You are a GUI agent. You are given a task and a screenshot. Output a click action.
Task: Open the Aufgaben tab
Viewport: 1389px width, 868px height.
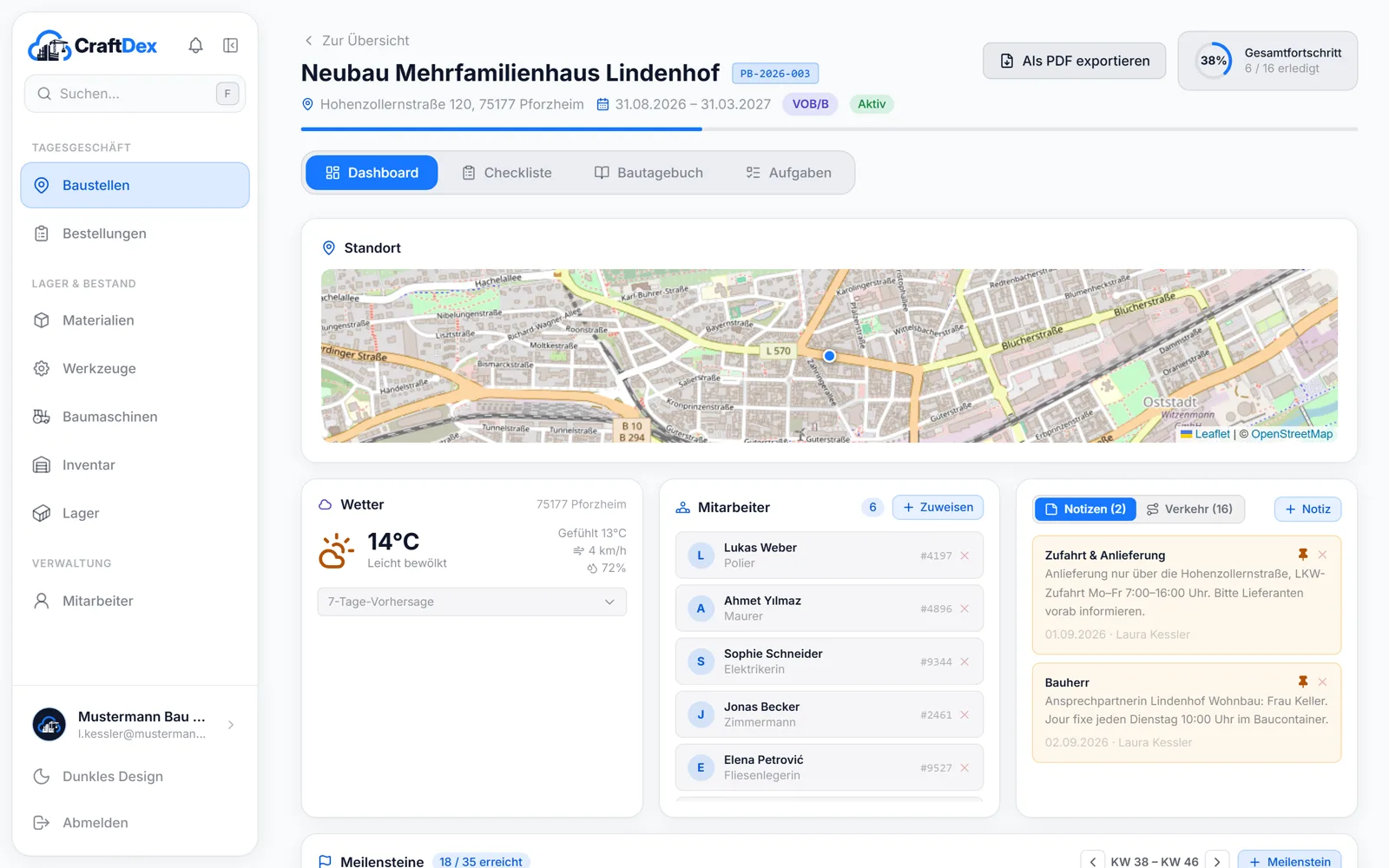[788, 173]
